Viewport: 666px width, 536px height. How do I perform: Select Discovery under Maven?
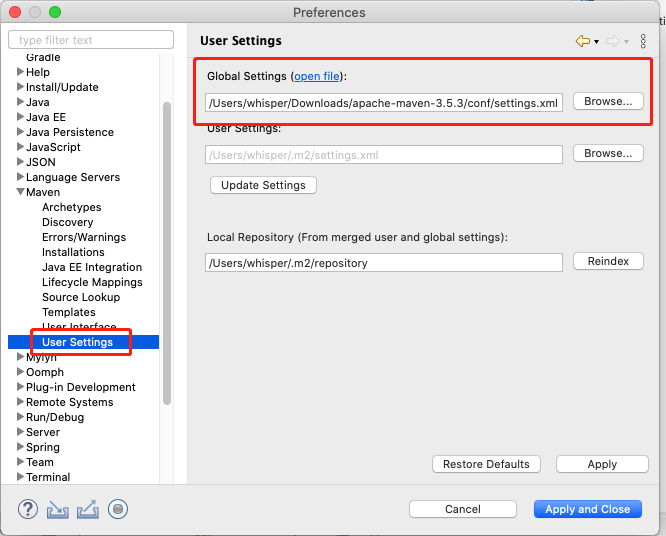pyautogui.click(x=68, y=222)
